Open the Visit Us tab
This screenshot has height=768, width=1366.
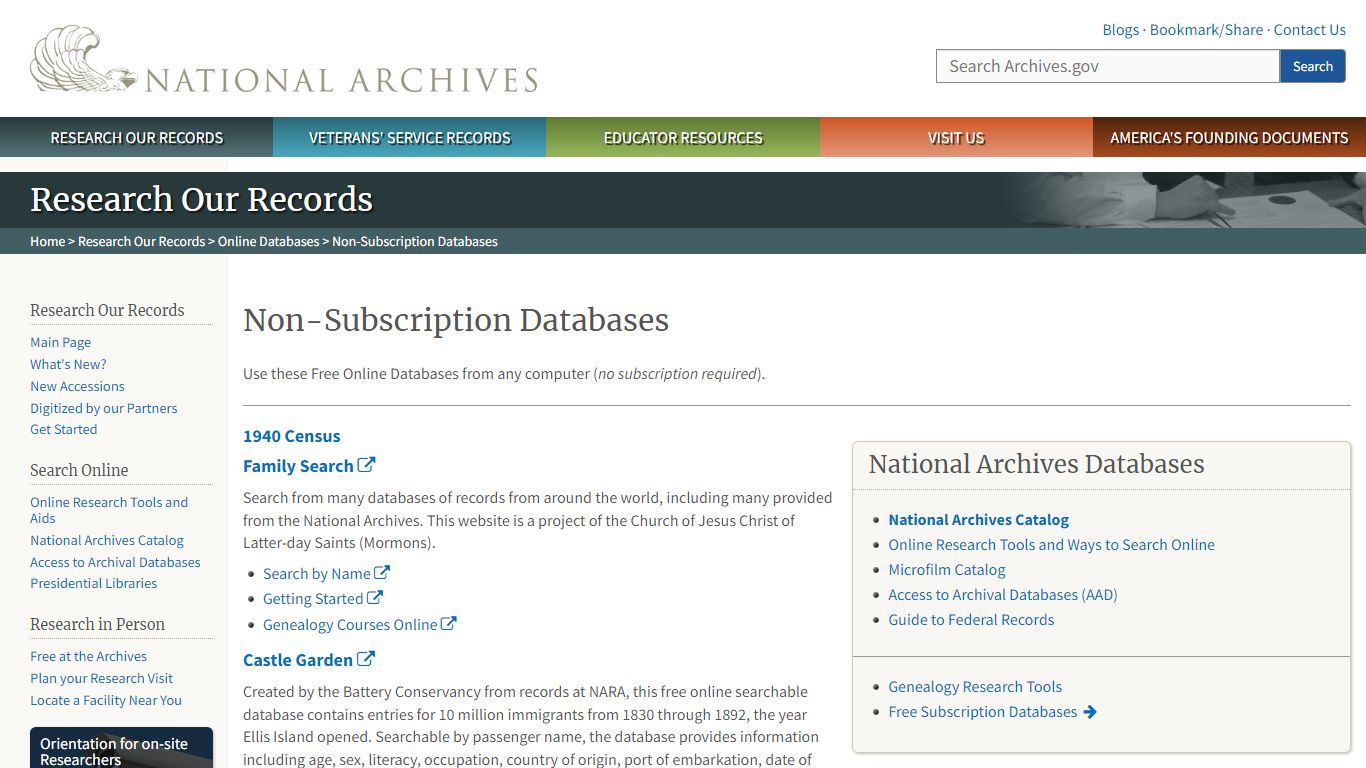click(x=956, y=137)
